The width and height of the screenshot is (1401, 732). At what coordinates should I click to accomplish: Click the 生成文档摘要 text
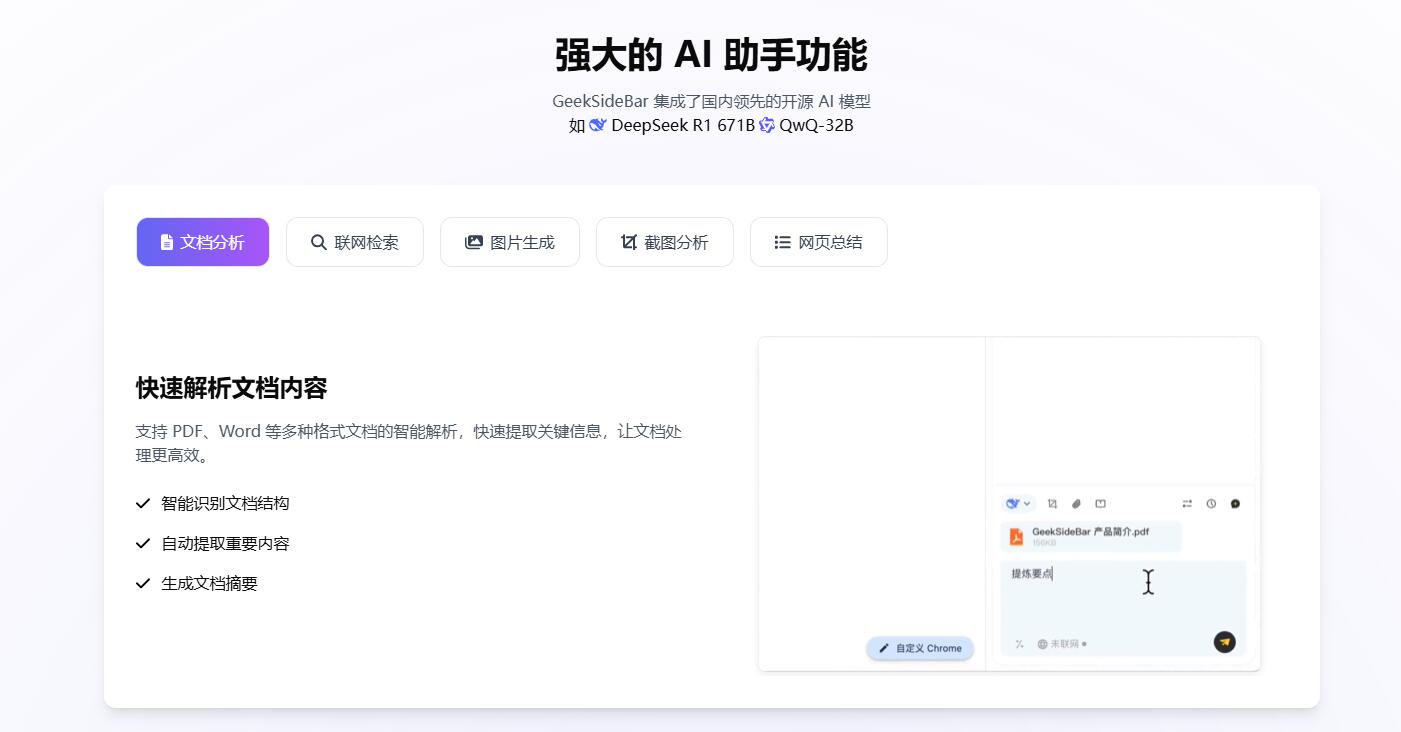coord(209,583)
